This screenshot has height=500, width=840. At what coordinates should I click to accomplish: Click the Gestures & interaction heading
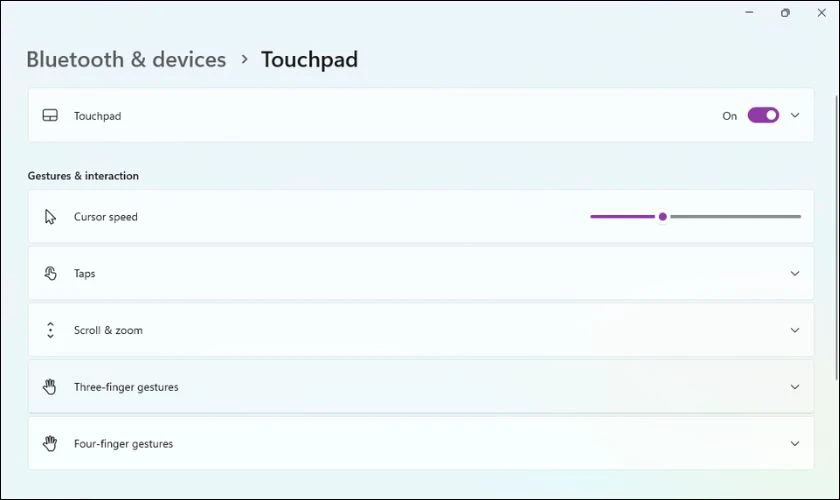click(83, 176)
